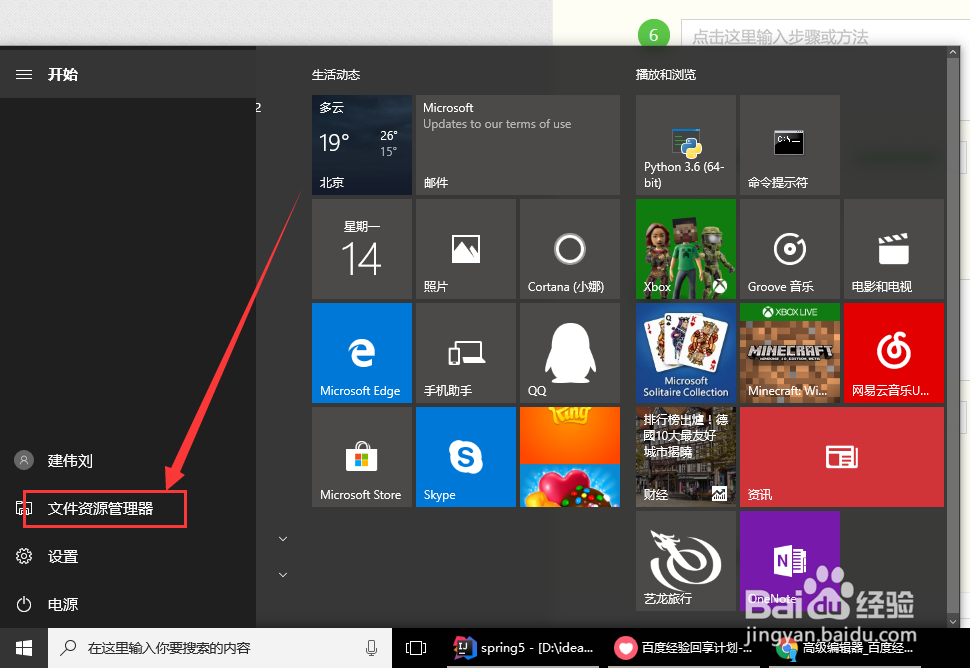Click the taskbar search input field
The image size is (970, 668).
tap(200, 648)
